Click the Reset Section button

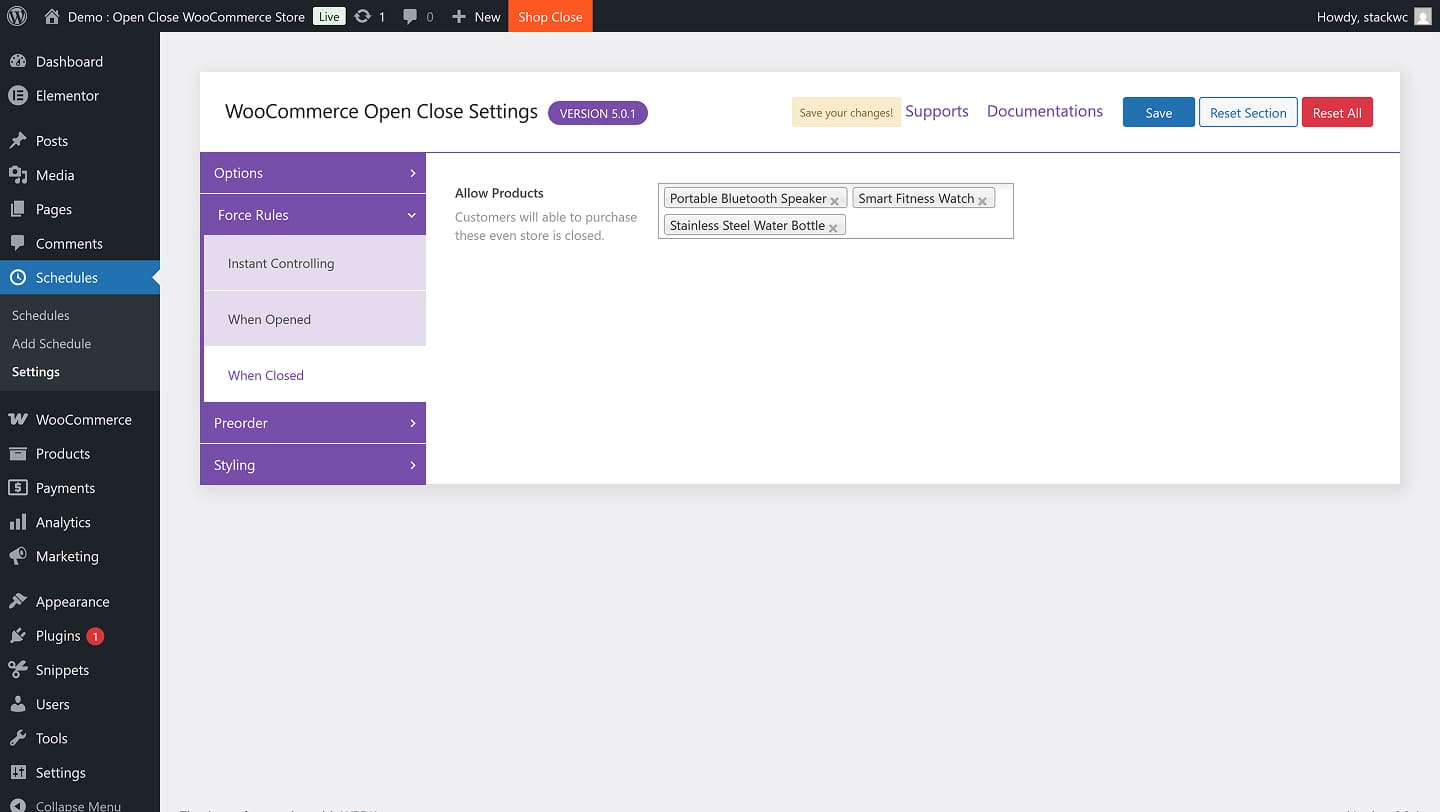1248,112
